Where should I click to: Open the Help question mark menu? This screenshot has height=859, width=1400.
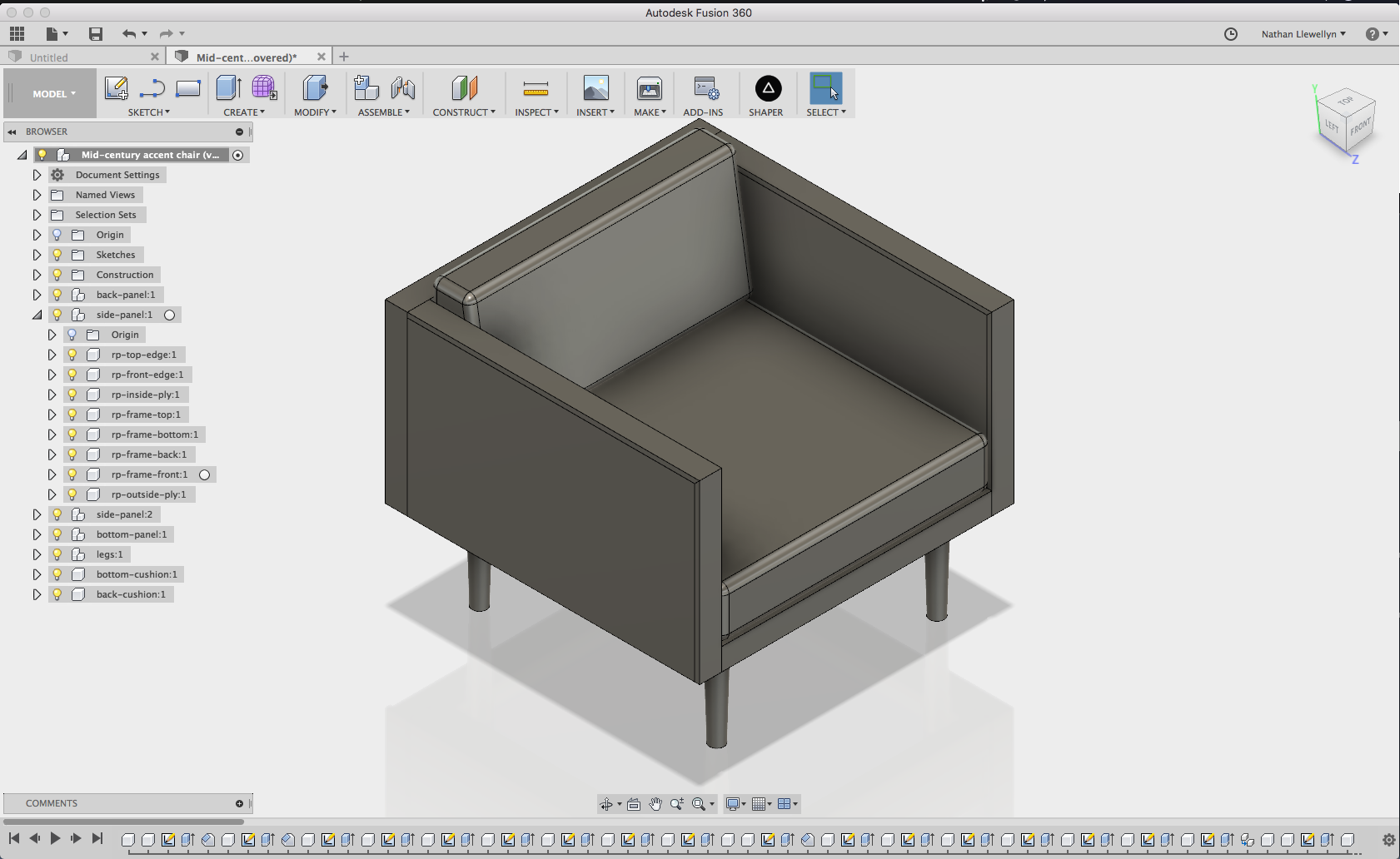tap(1377, 34)
